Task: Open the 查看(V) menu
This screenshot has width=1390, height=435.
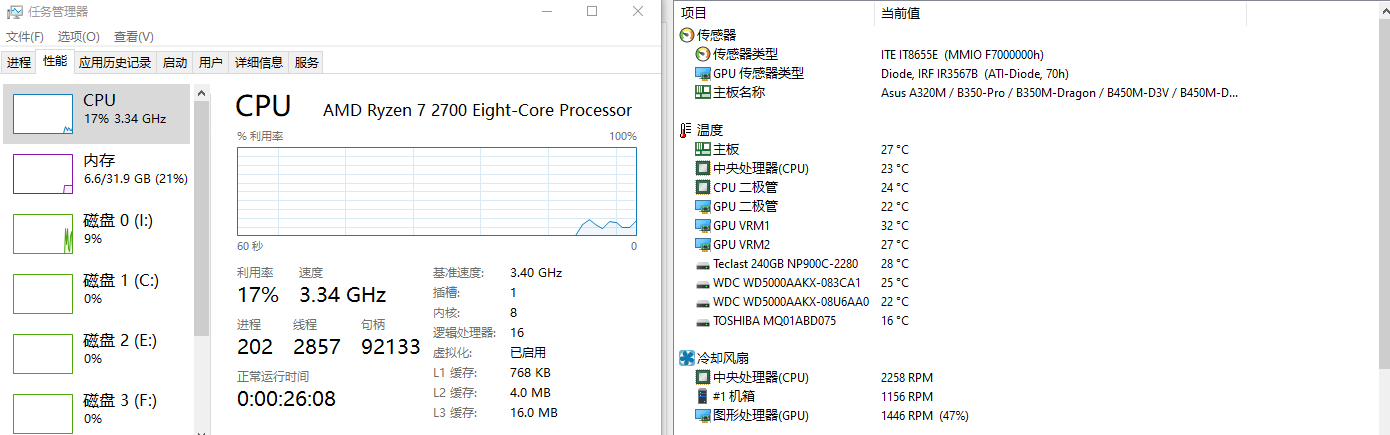Action: pyautogui.click(x=134, y=36)
